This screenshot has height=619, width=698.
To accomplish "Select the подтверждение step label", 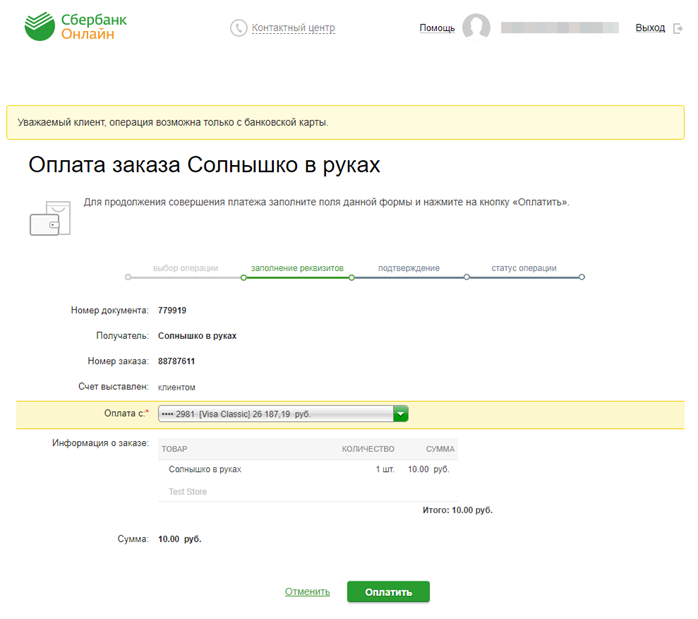I will click(408, 268).
